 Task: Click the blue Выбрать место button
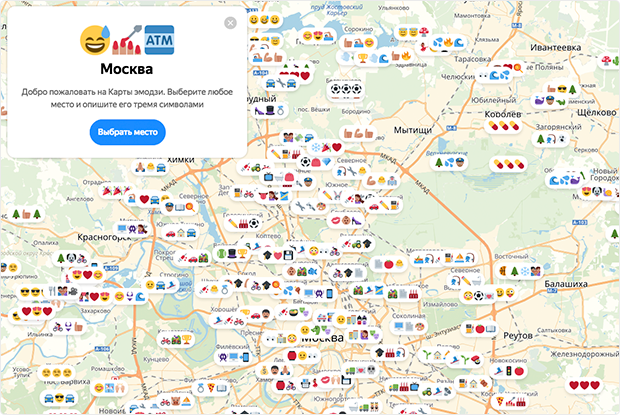click(x=127, y=132)
